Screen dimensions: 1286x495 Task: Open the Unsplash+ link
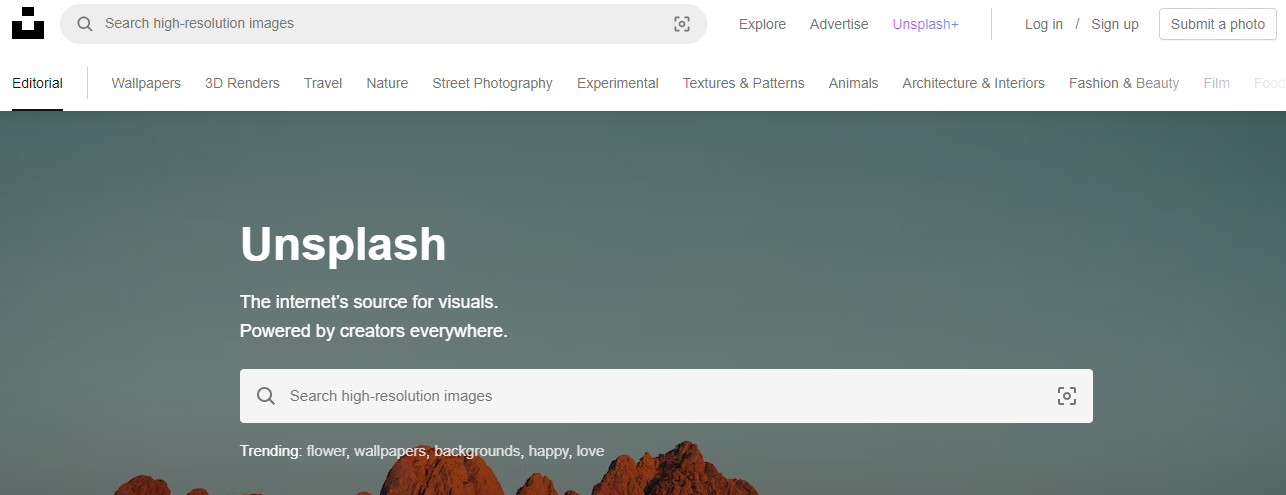tap(926, 24)
